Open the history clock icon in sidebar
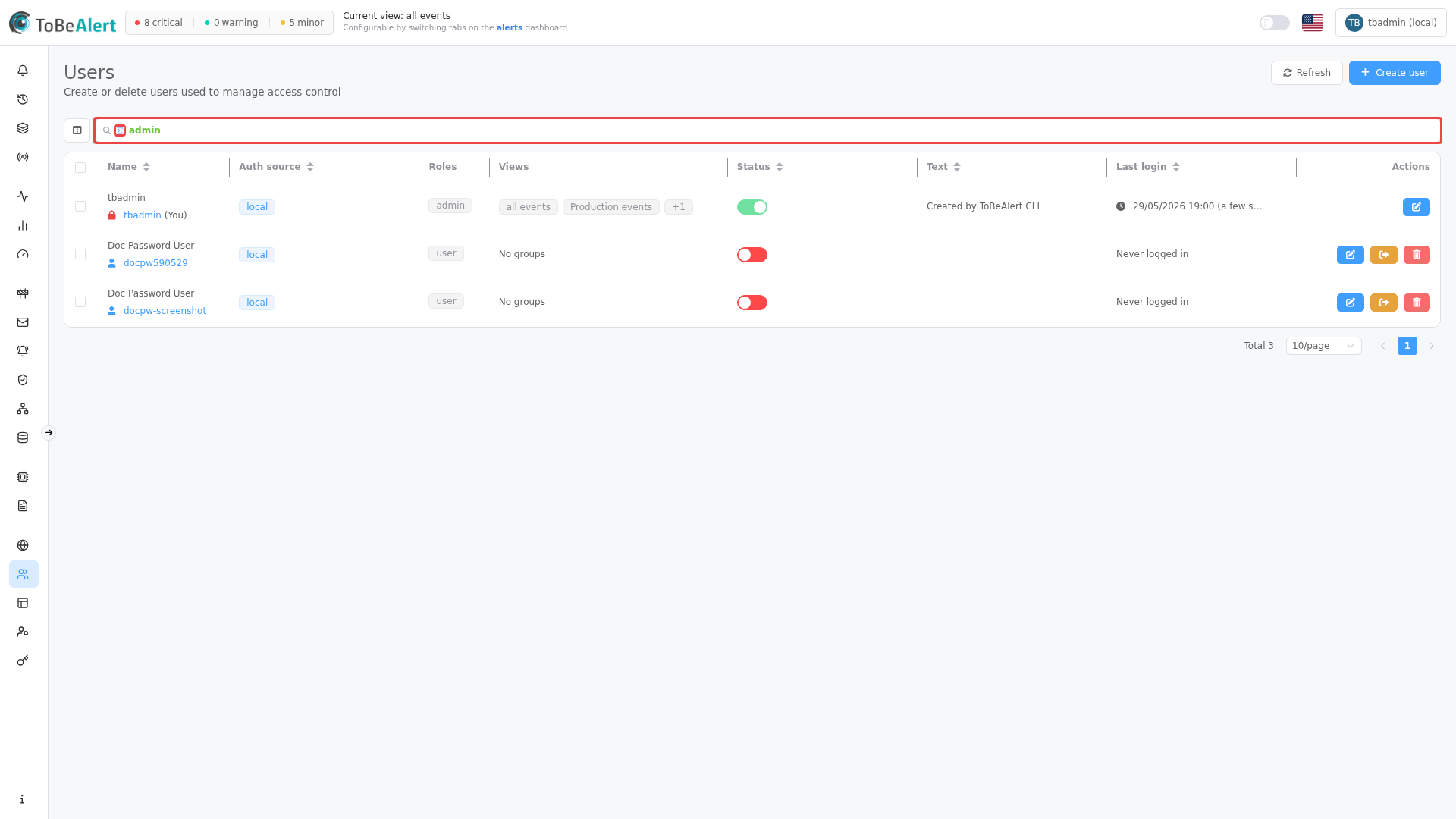 [23, 99]
